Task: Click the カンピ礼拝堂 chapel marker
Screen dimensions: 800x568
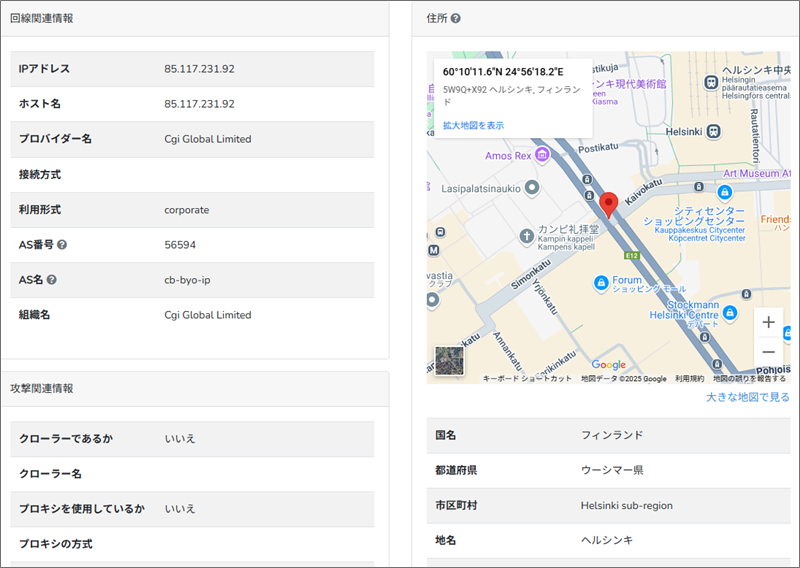Action: 527,237
